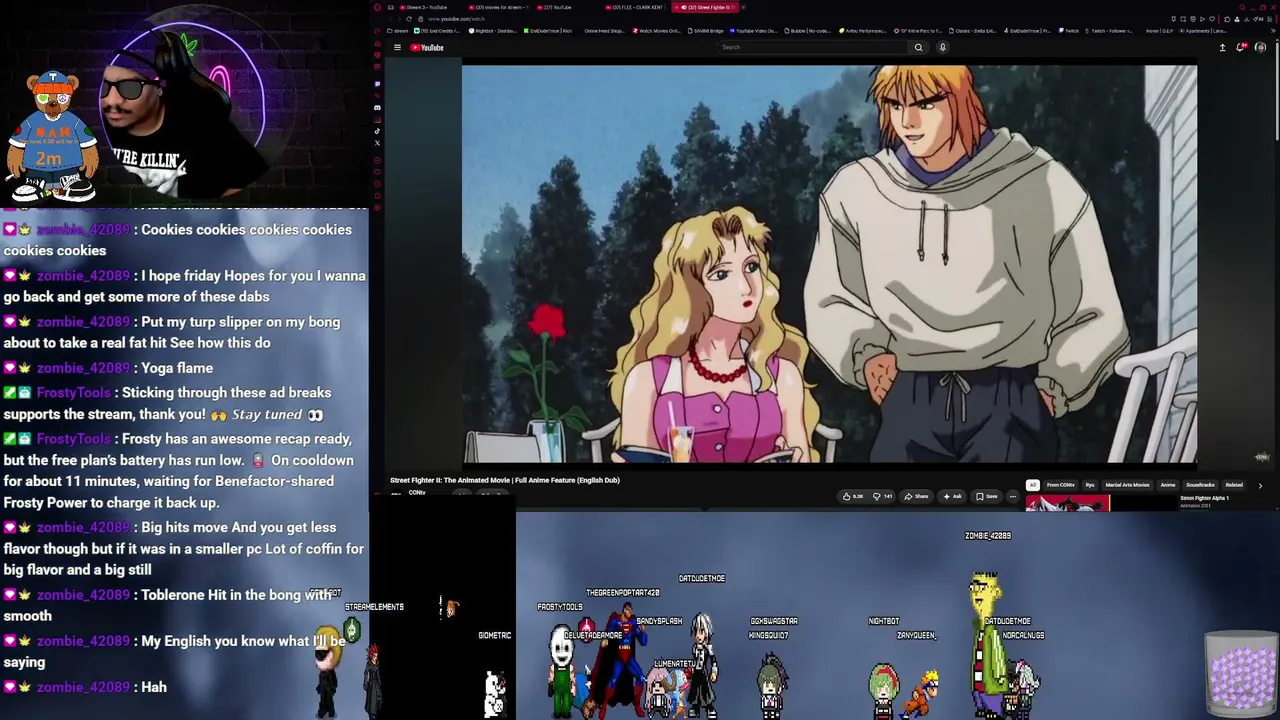
Task: Open a new browser tab with plus
Action: pyautogui.click(x=743, y=7)
